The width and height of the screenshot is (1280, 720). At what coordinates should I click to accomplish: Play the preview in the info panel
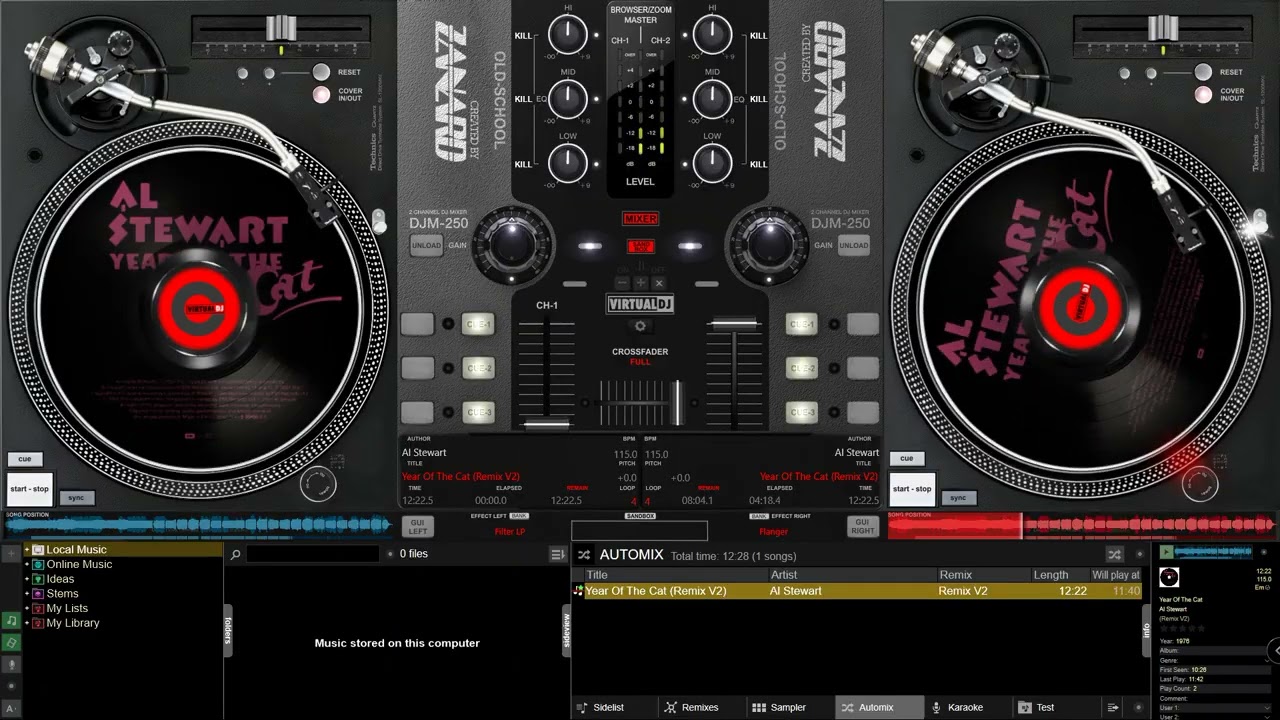1166,552
